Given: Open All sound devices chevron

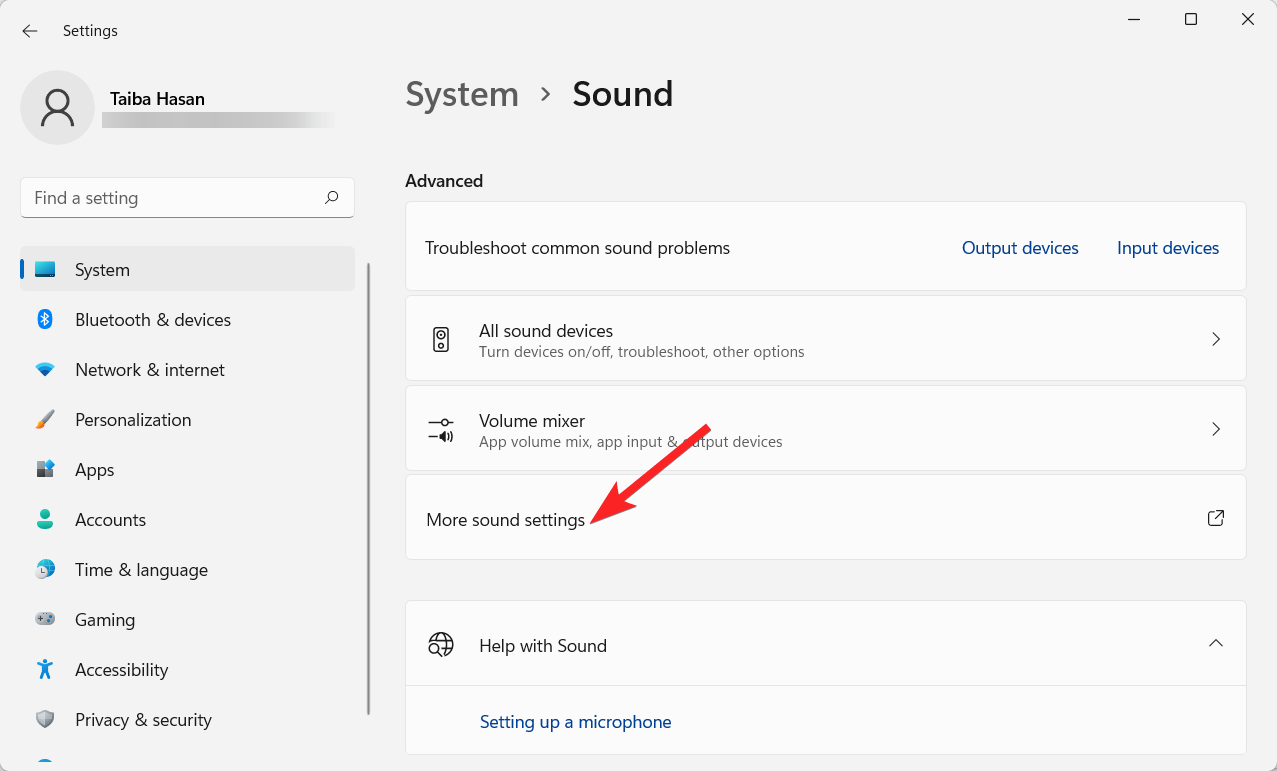Looking at the screenshot, I should 1216,339.
